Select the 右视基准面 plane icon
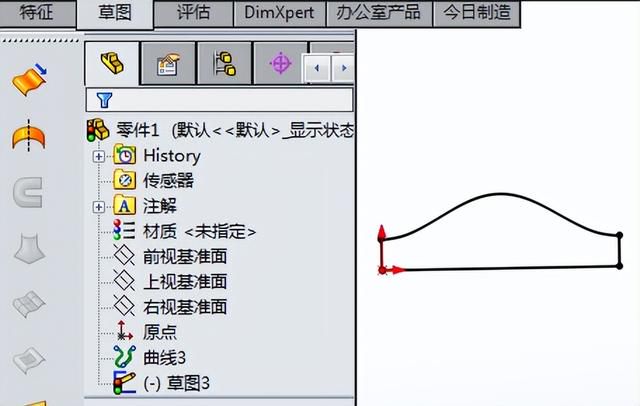640x406 pixels. (x=124, y=306)
